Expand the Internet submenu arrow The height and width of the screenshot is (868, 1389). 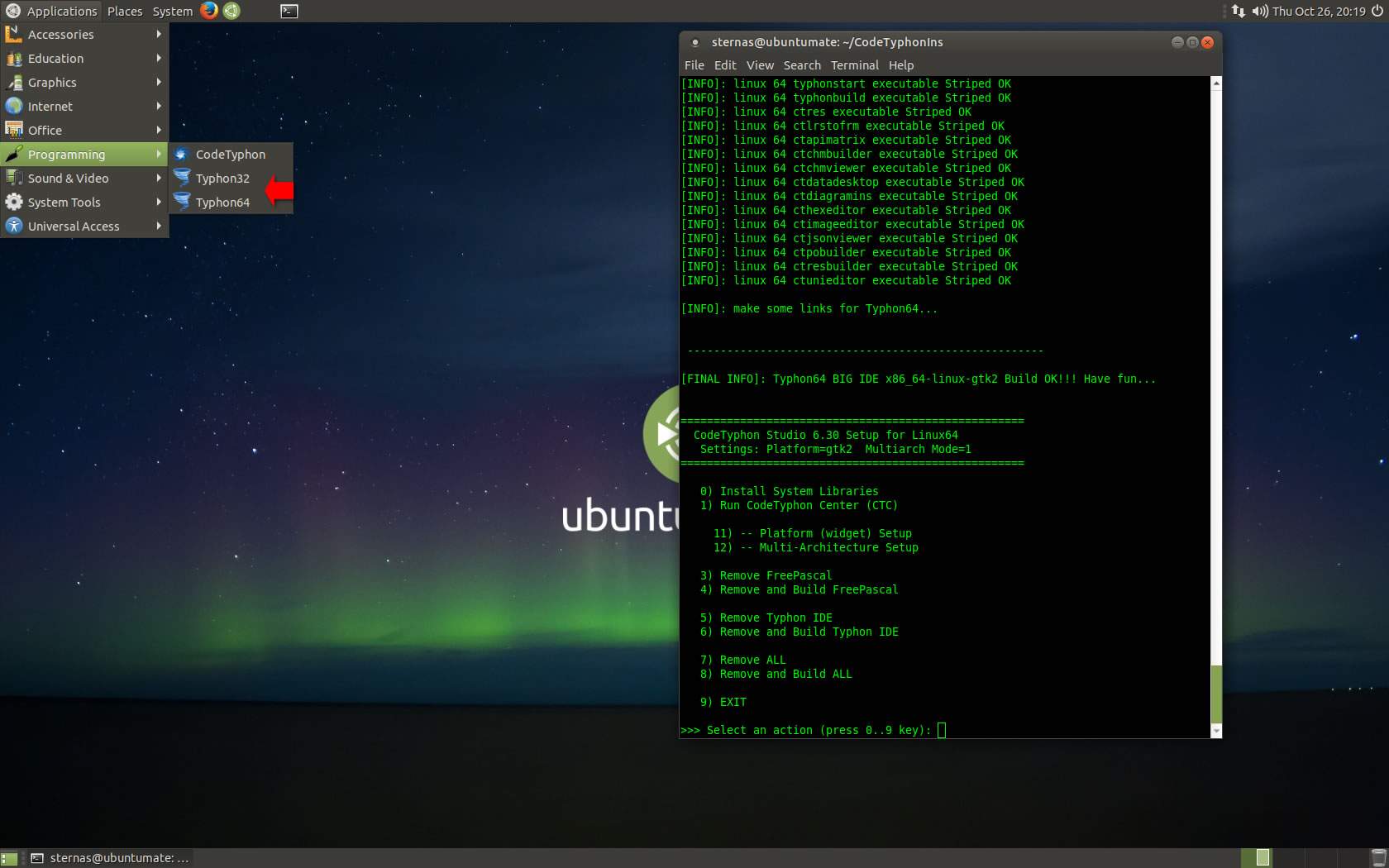tap(159, 106)
